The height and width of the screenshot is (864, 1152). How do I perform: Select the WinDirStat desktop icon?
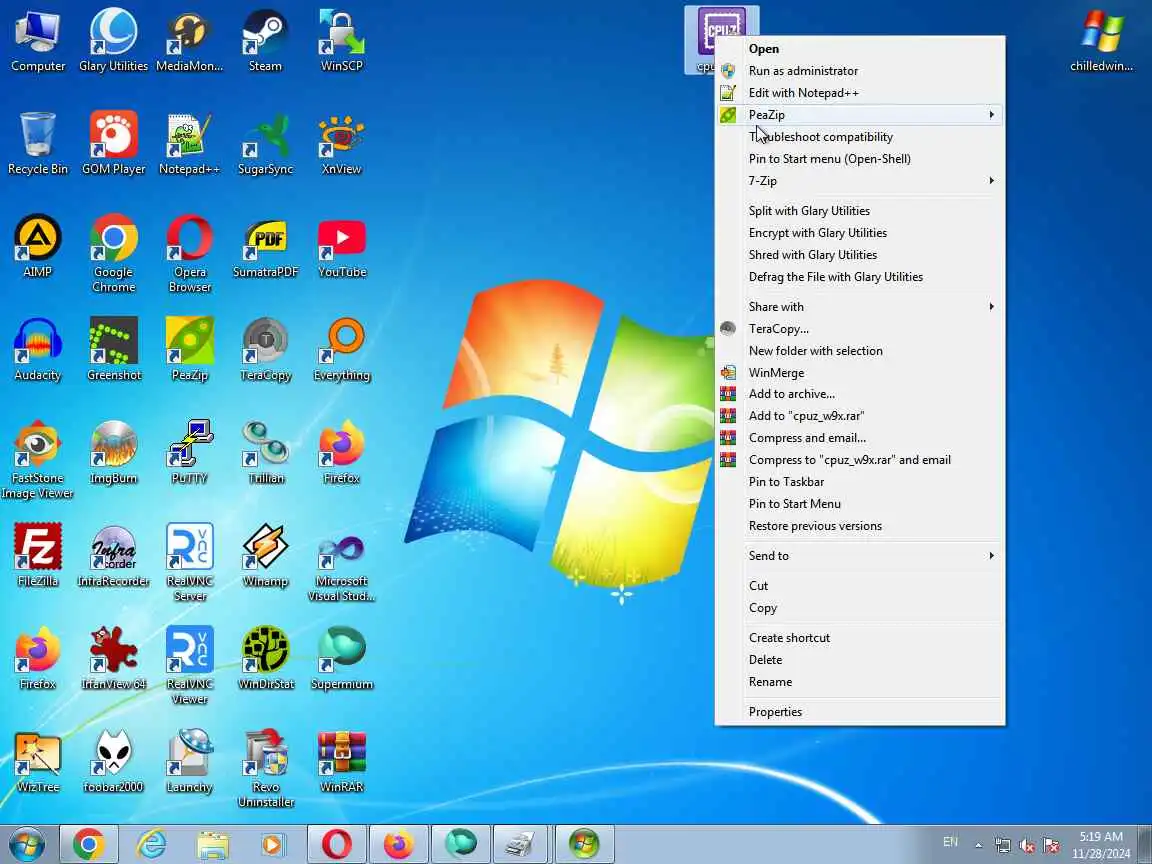point(265,658)
